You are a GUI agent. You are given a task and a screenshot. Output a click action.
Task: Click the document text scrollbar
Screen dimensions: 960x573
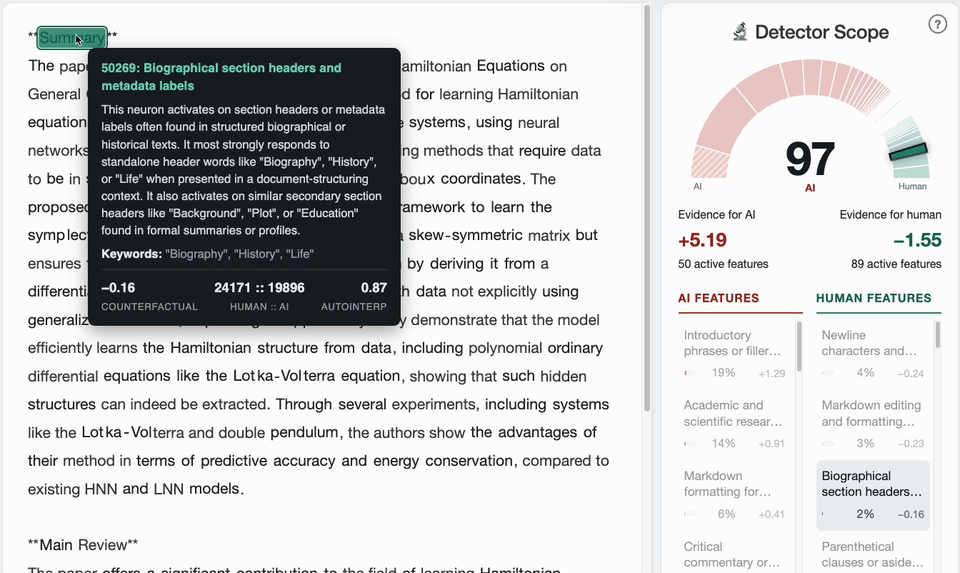[647, 208]
